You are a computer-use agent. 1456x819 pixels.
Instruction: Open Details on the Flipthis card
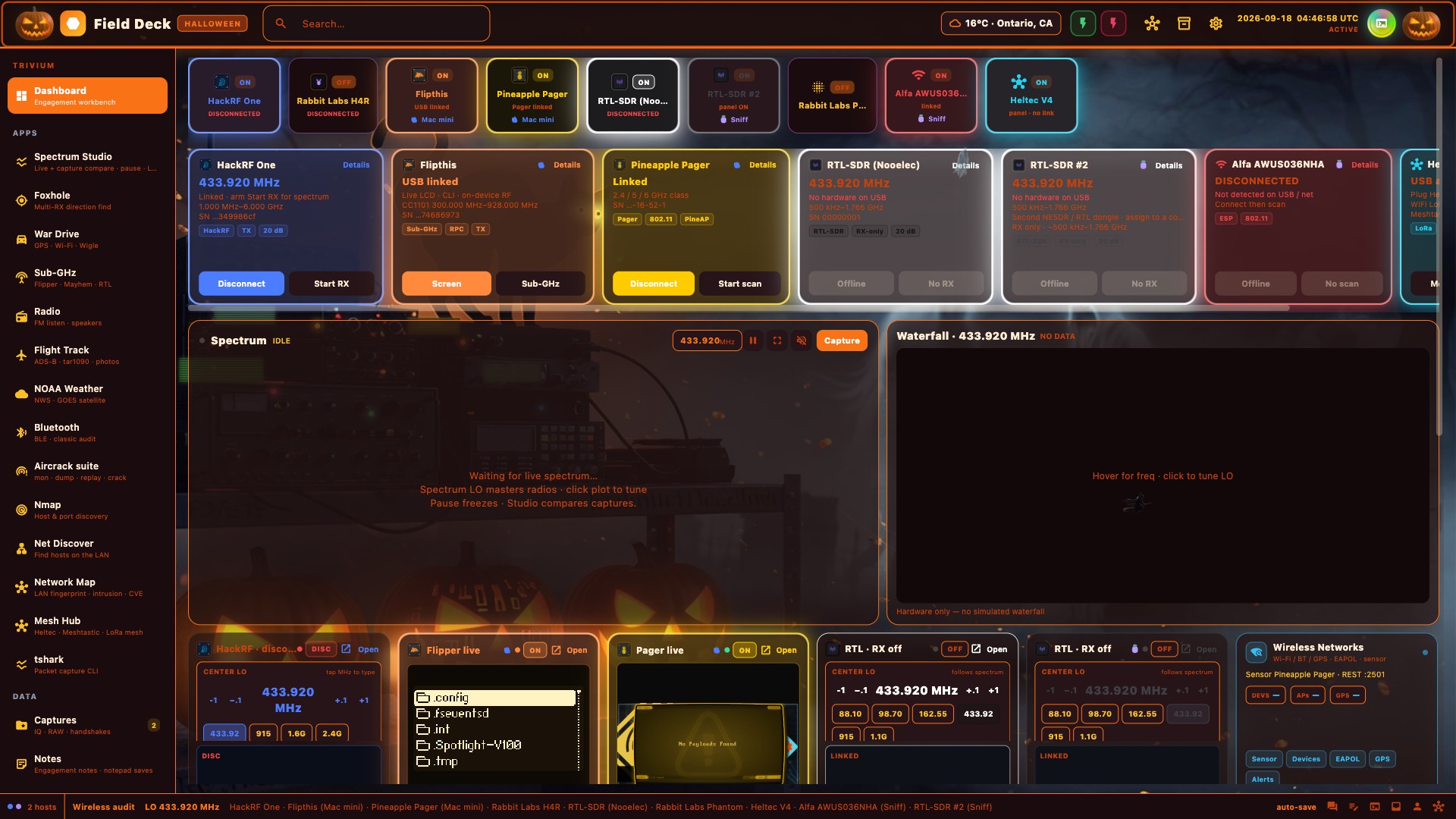point(566,165)
